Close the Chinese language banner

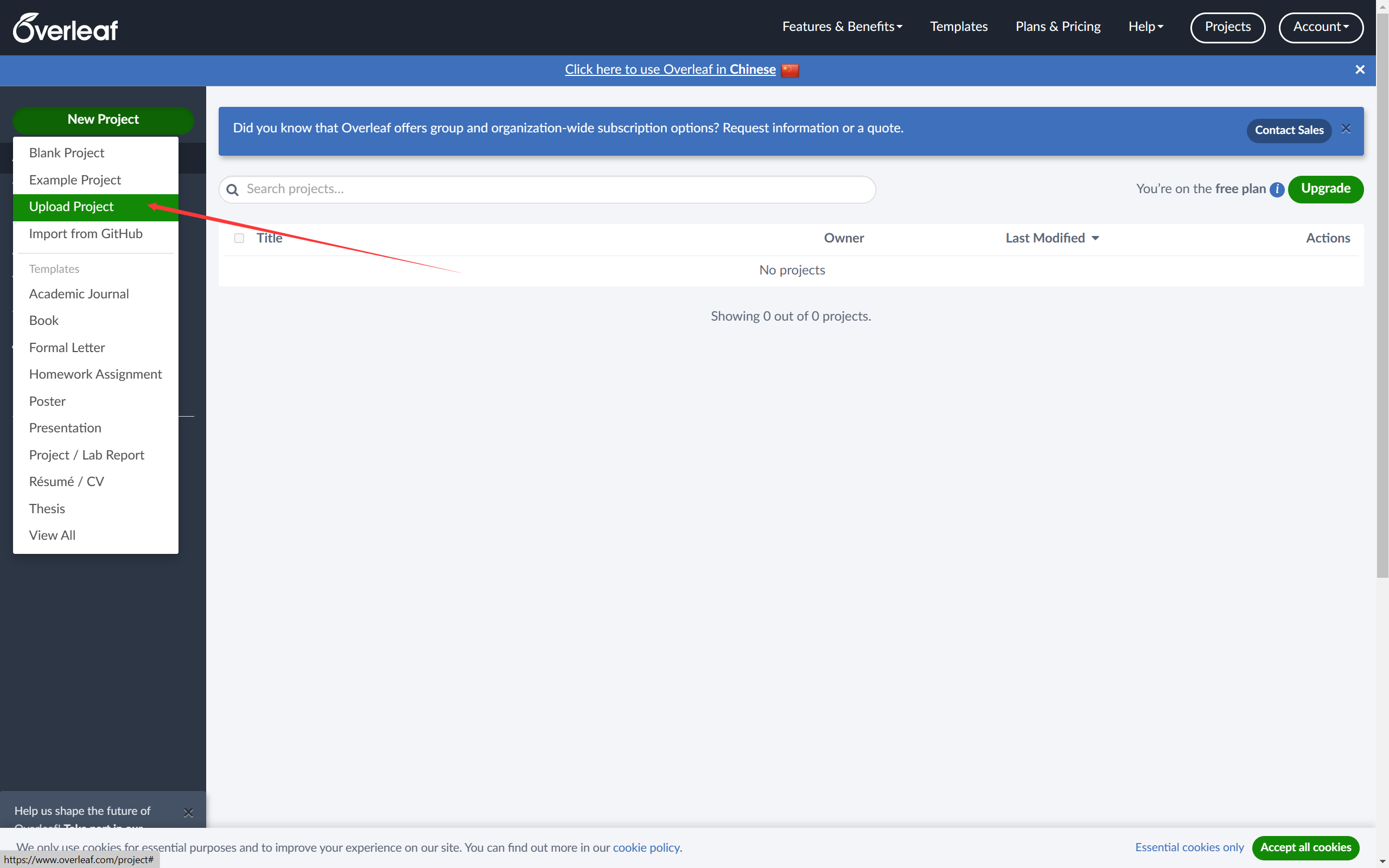coord(1360,70)
